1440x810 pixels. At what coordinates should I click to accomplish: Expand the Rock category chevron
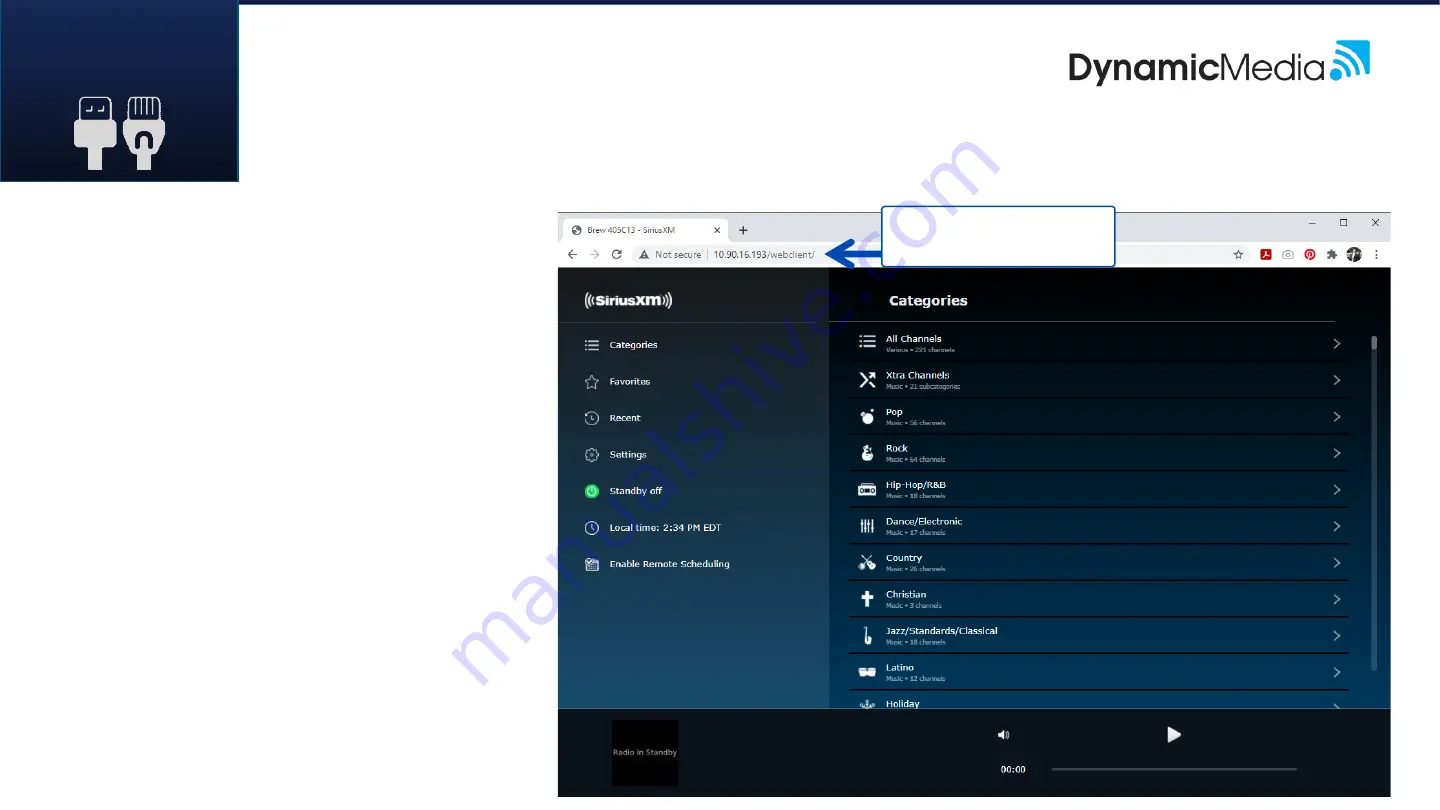pyautogui.click(x=1337, y=453)
